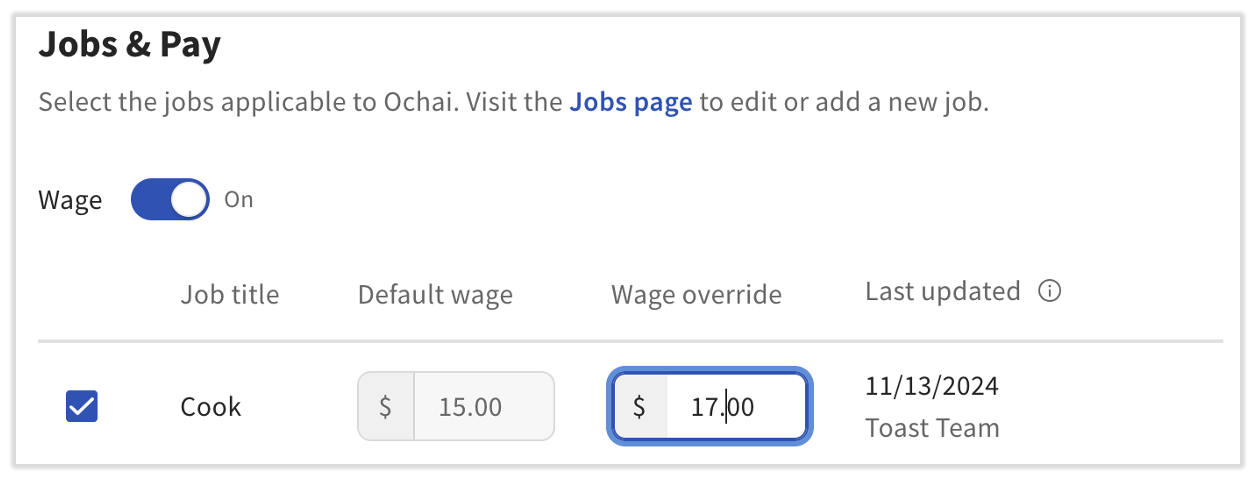Click the 'to edit or add a new job' text
1256x480 pixels.
pos(843,103)
